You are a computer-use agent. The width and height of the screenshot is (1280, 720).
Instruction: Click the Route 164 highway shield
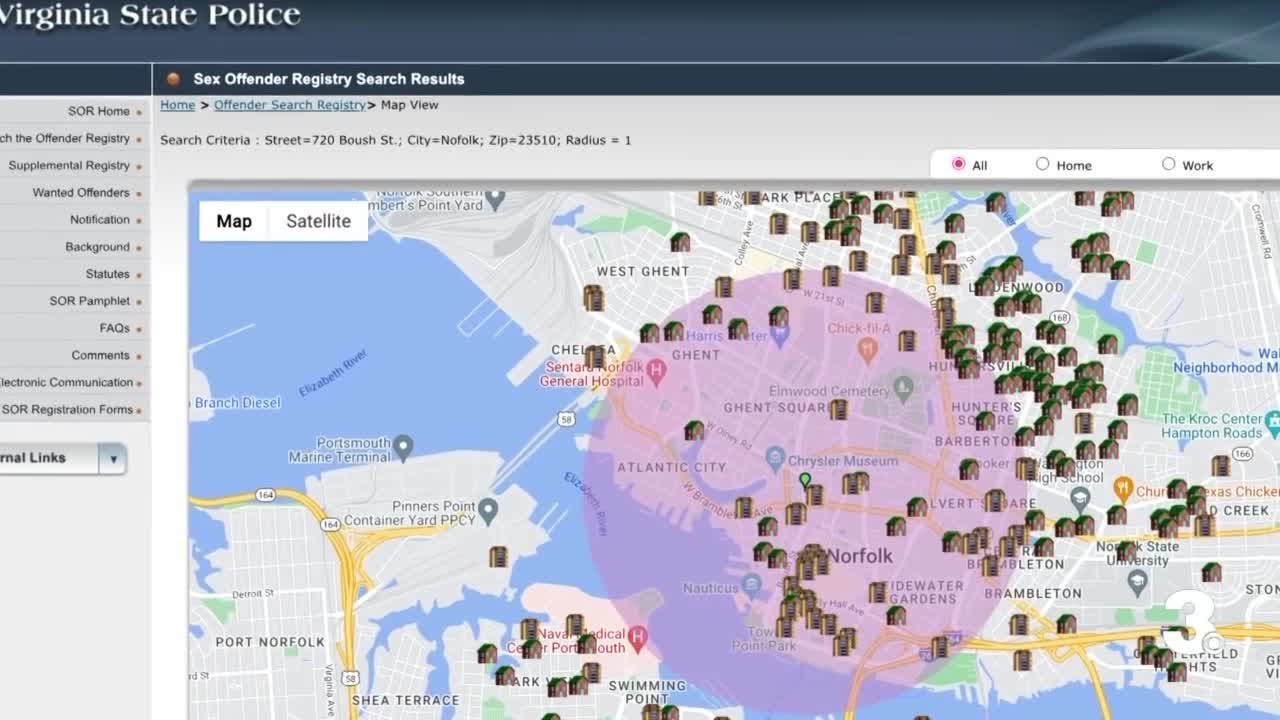tap(266, 494)
